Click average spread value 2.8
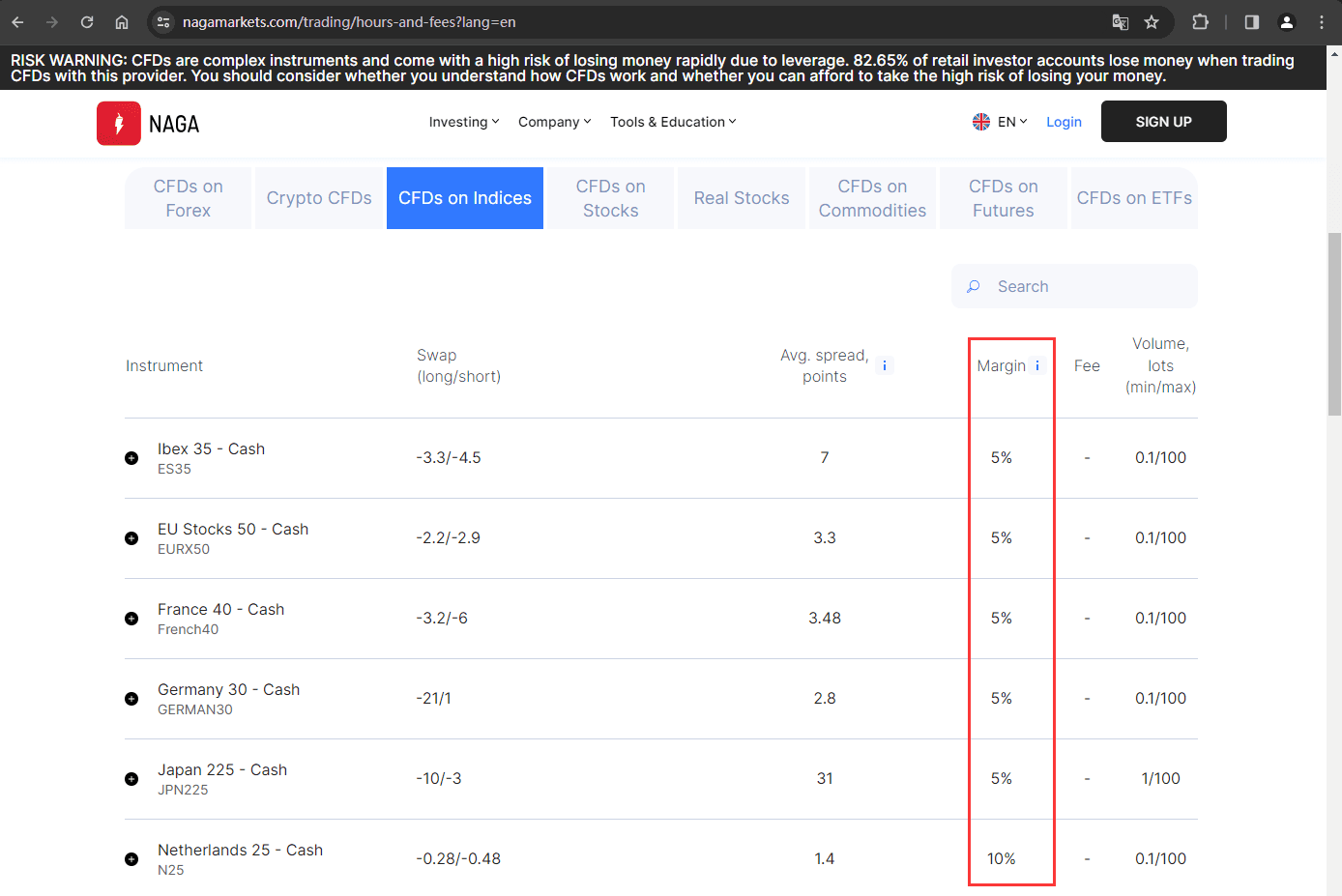Screen dimensions: 1342x896 click(825, 699)
